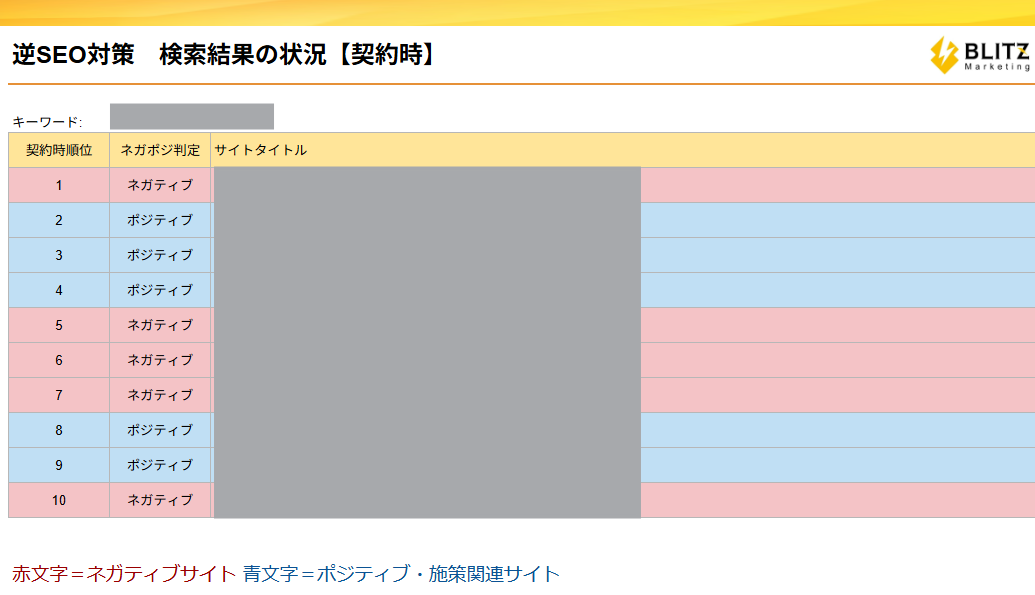Screen dimensions: 1035x595
Task: Click ネガティブ label in rank 10 row
Action: click(x=160, y=500)
